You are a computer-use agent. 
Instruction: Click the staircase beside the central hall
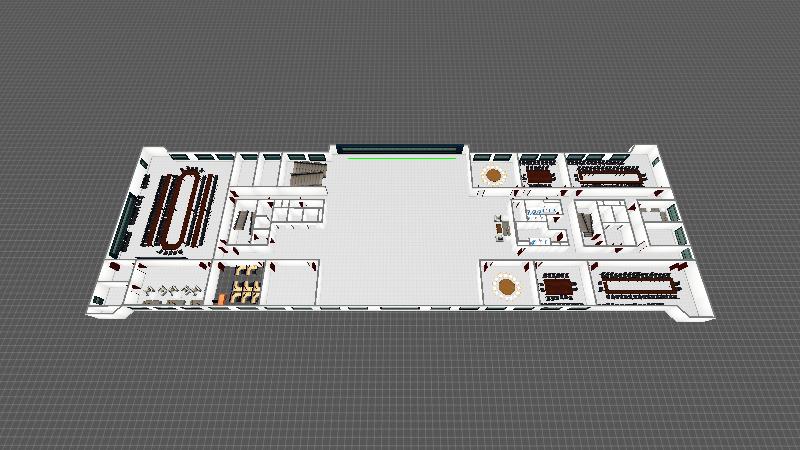pos(308,176)
